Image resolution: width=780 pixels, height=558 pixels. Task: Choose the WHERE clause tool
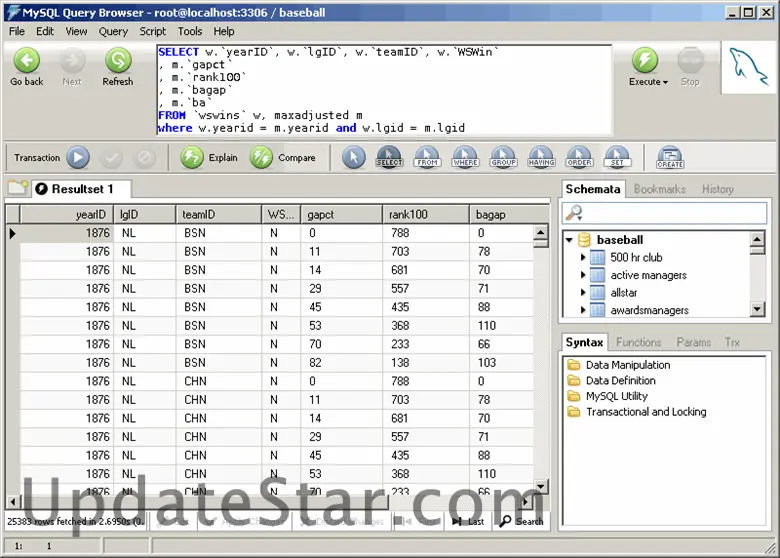pyautogui.click(x=465, y=157)
